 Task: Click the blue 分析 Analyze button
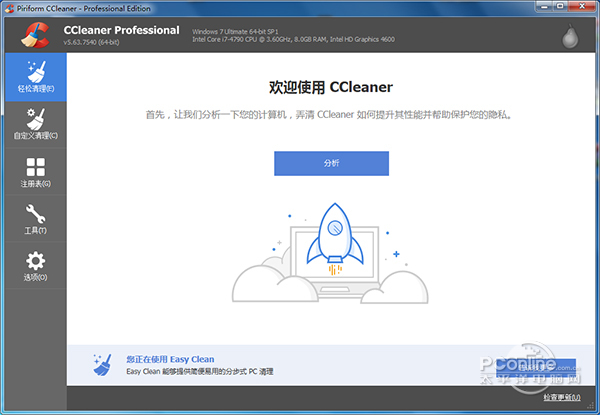point(331,163)
